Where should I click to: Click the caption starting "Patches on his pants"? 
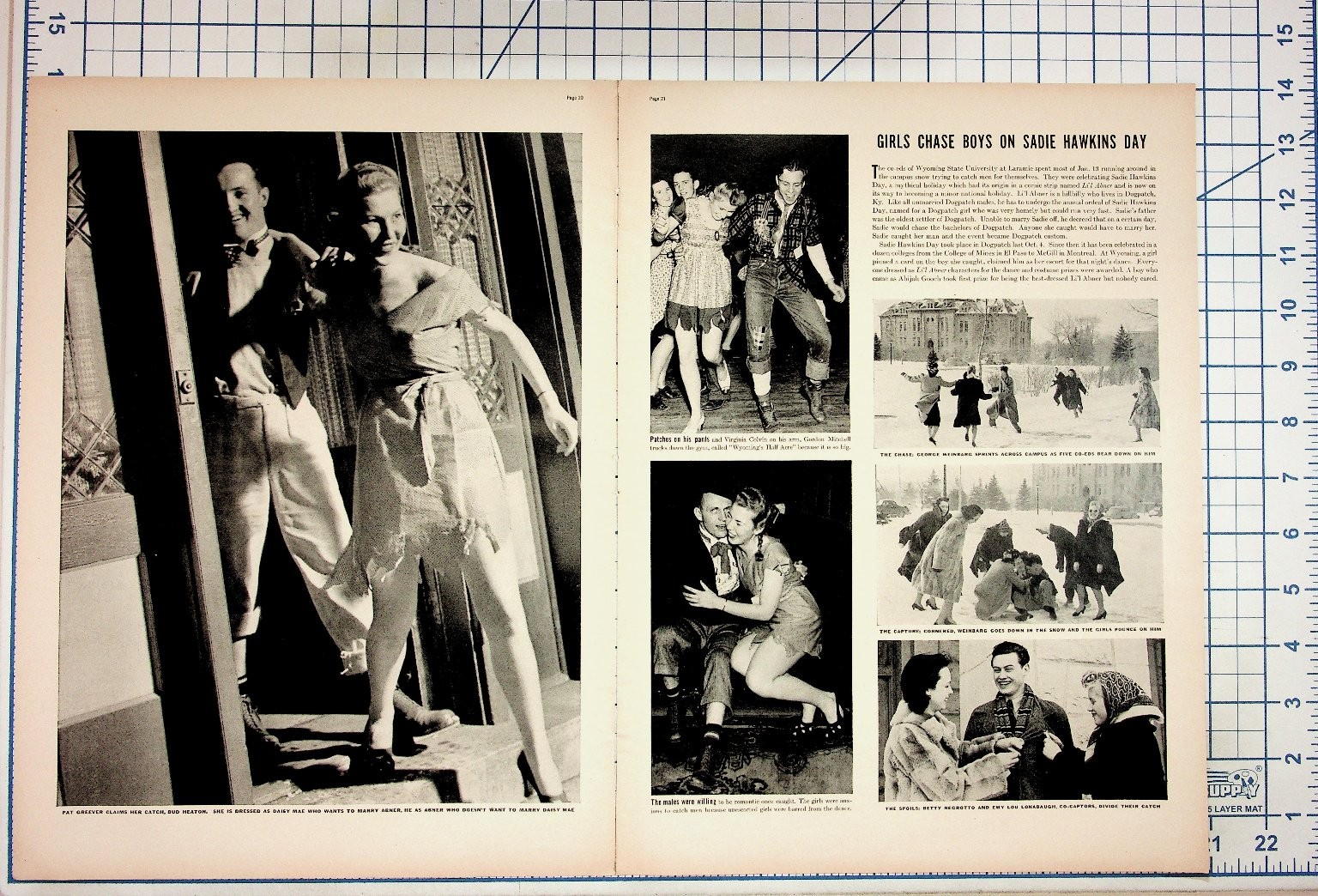pos(750,443)
